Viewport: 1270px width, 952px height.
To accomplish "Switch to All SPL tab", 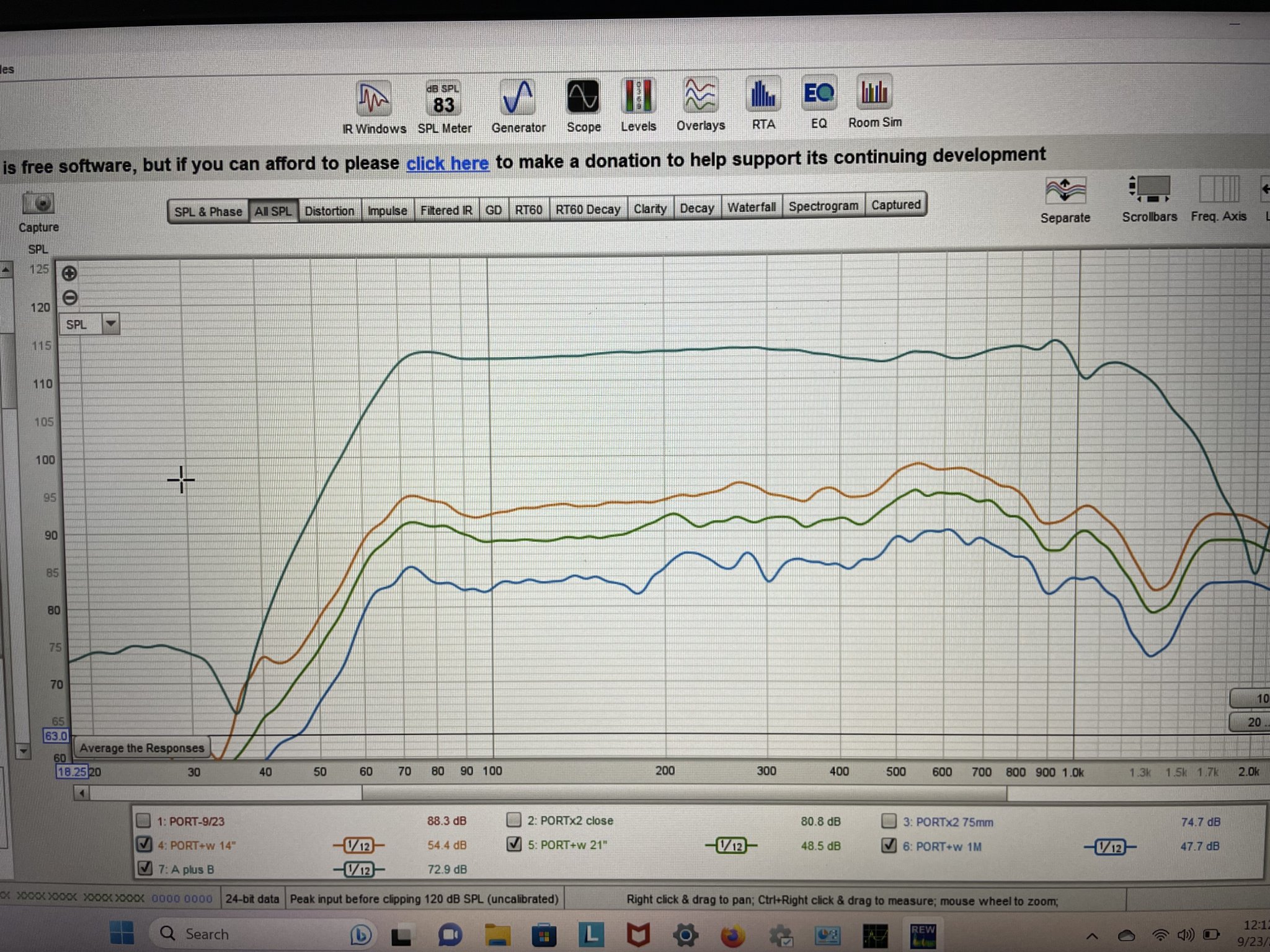I will (273, 211).
